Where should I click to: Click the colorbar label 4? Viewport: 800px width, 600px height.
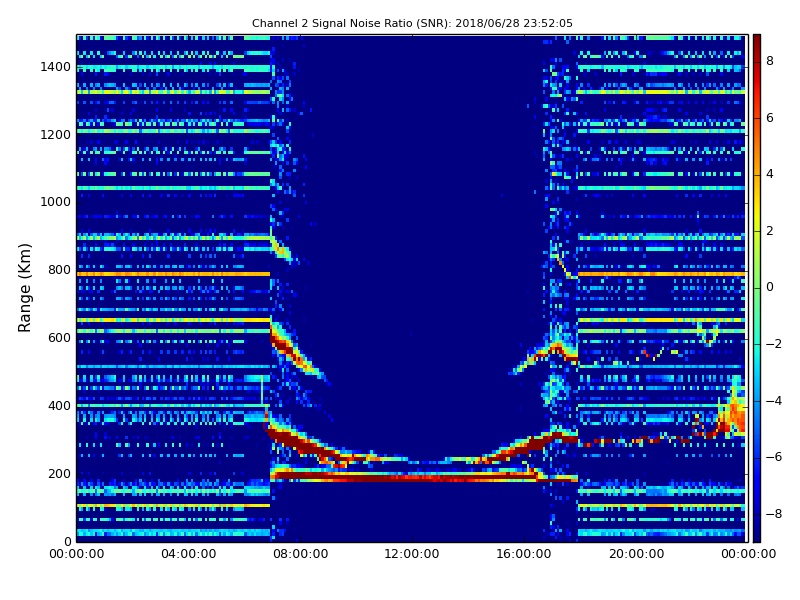point(769,174)
